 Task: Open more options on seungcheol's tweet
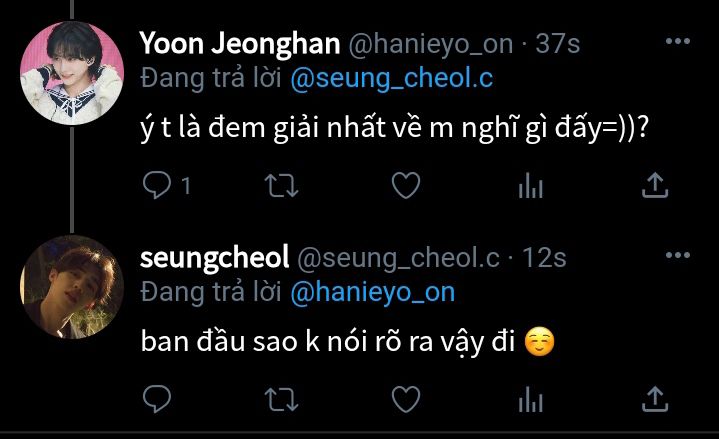[678, 255]
